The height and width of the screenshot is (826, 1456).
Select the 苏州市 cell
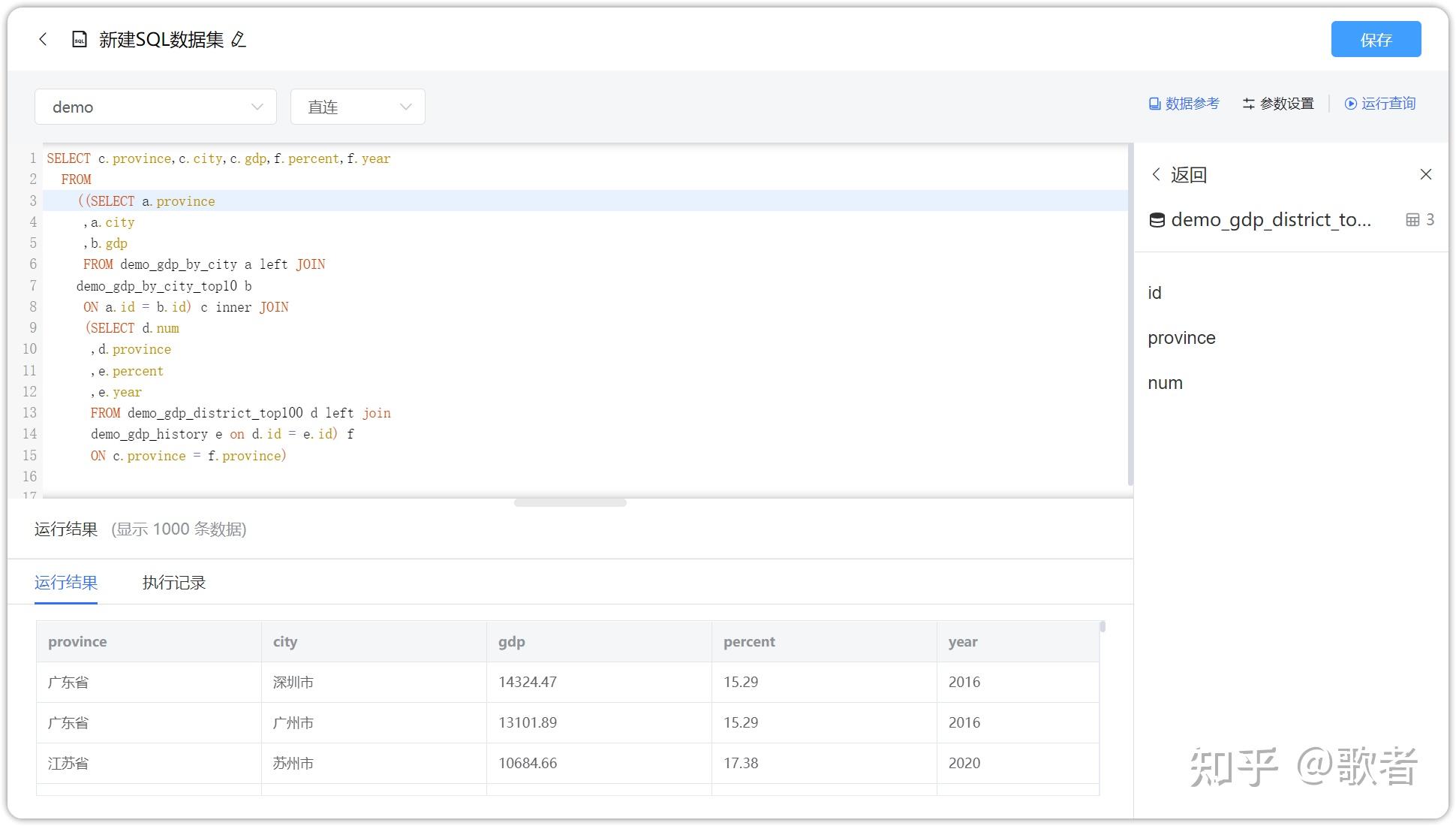[x=374, y=763]
